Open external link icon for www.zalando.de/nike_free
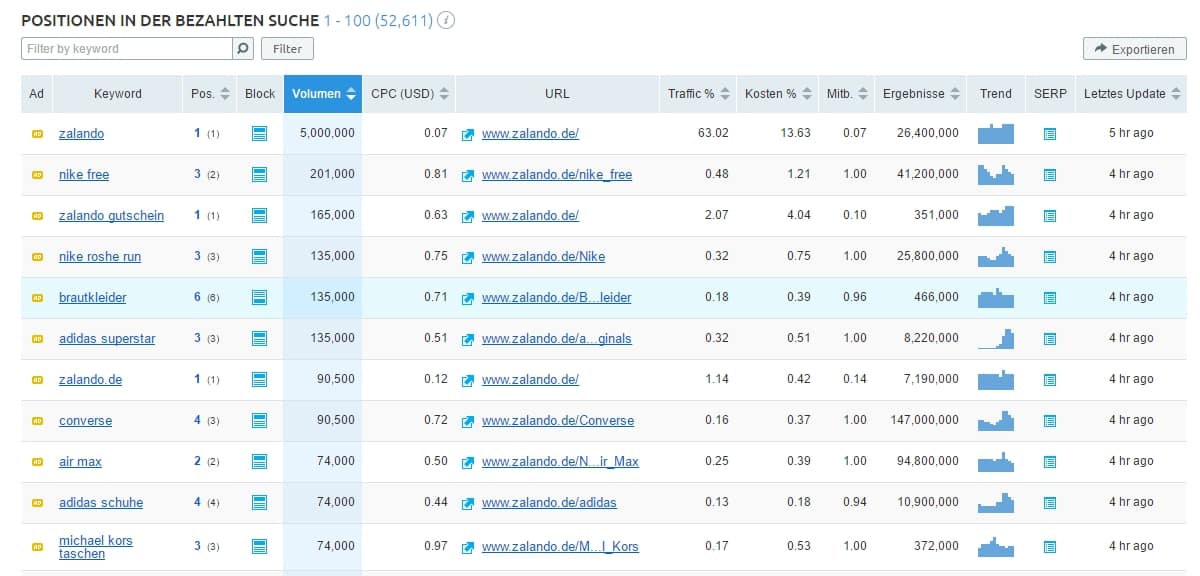Screen dimensions: 1200x576 467,175
